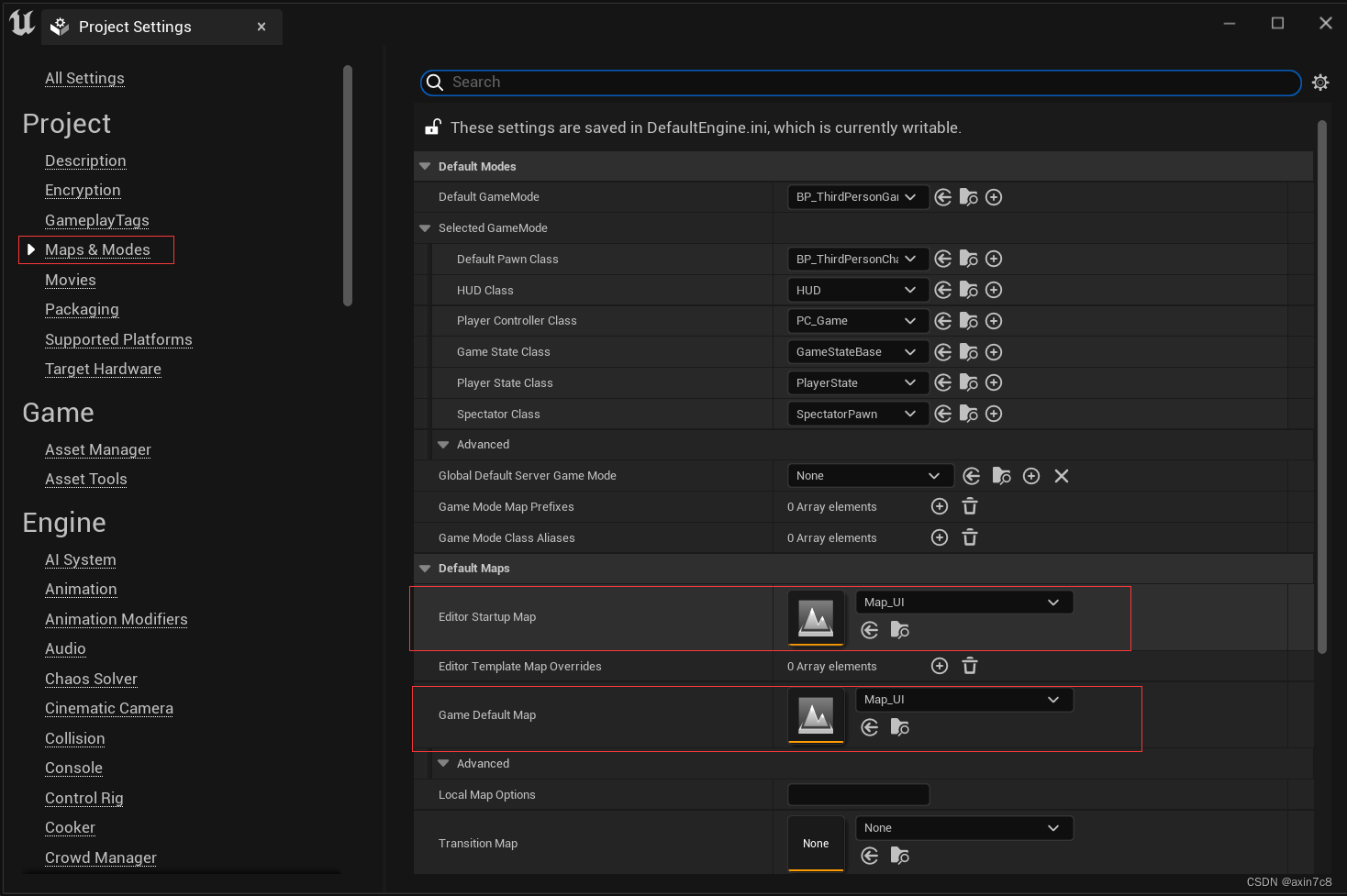
Task: Open All Settings link
Action: click(x=84, y=78)
